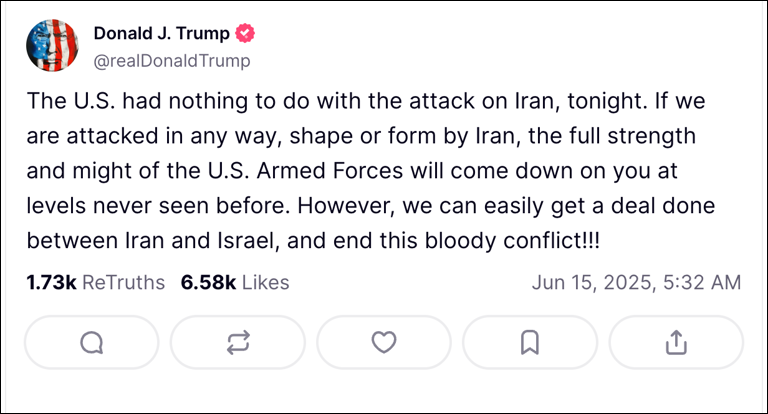Open the share upload icon
This screenshot has width=768, height=414.
pos(676,343)
